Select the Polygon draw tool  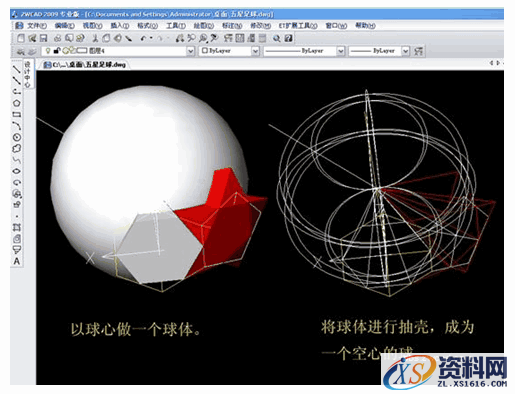click(17, 103)
